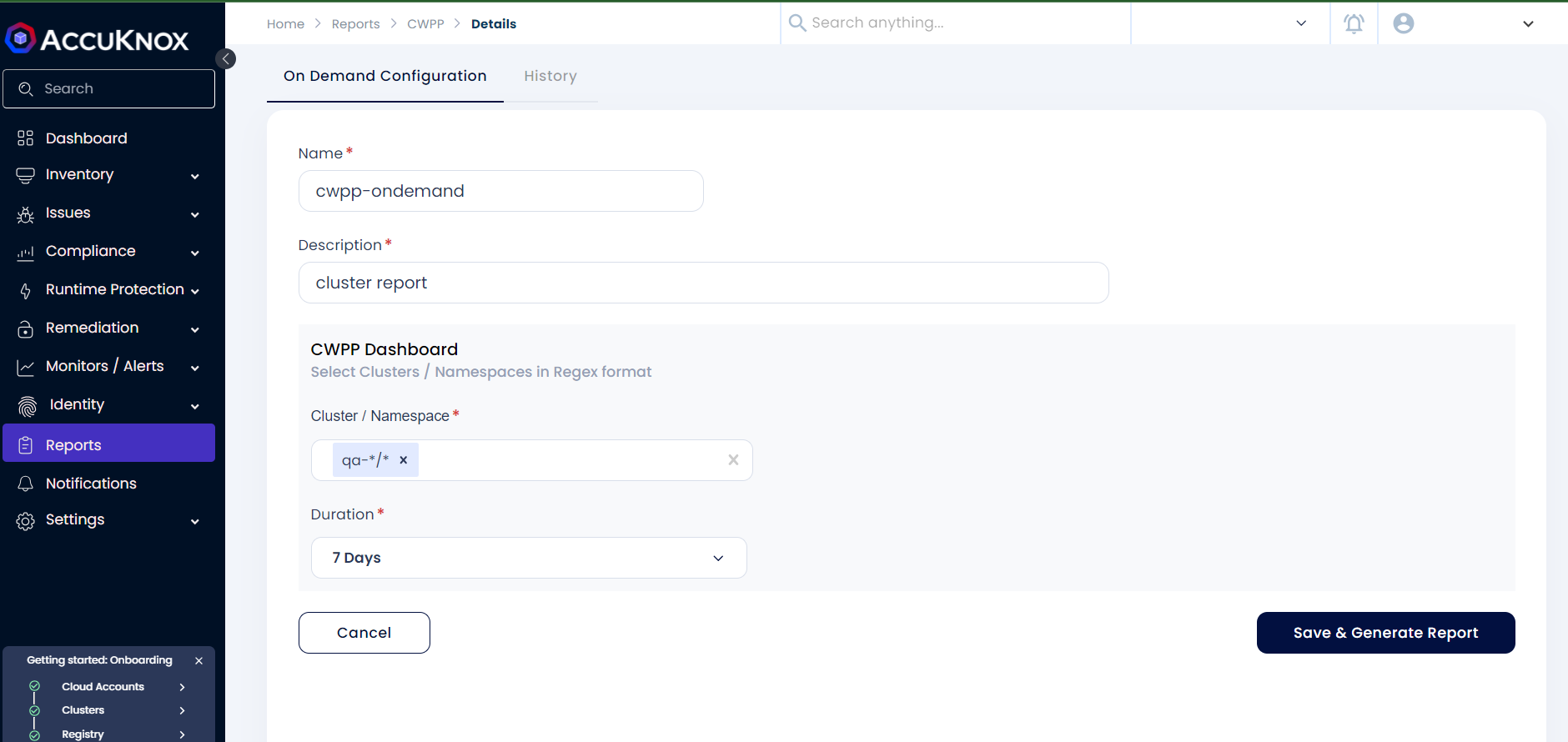Image resolution: width=1568 pixels, height=742 pixels.
Task: Click the notification bell icon
Action: click(1354, 23)
